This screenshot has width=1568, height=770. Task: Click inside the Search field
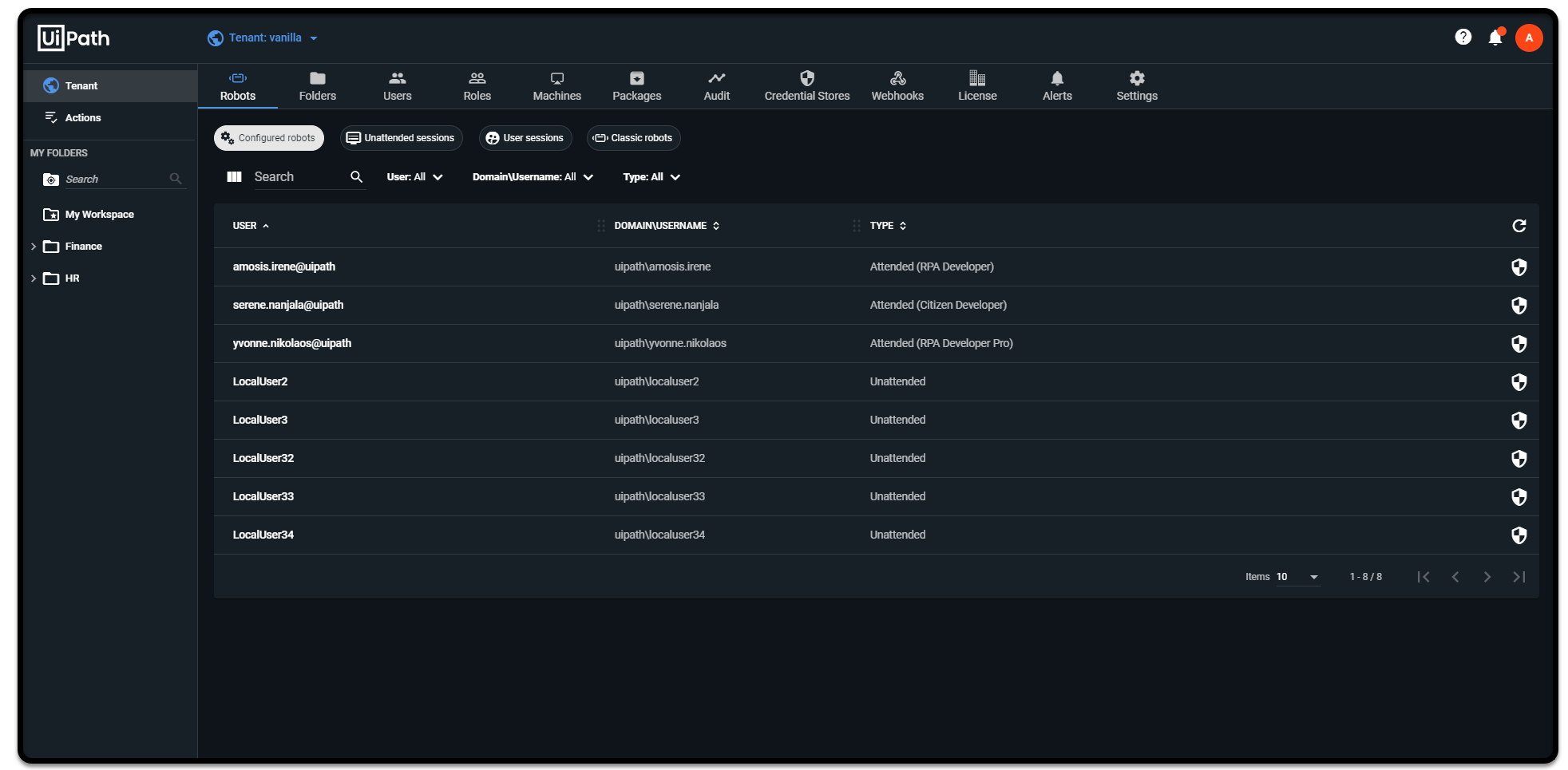coord(295,176)
